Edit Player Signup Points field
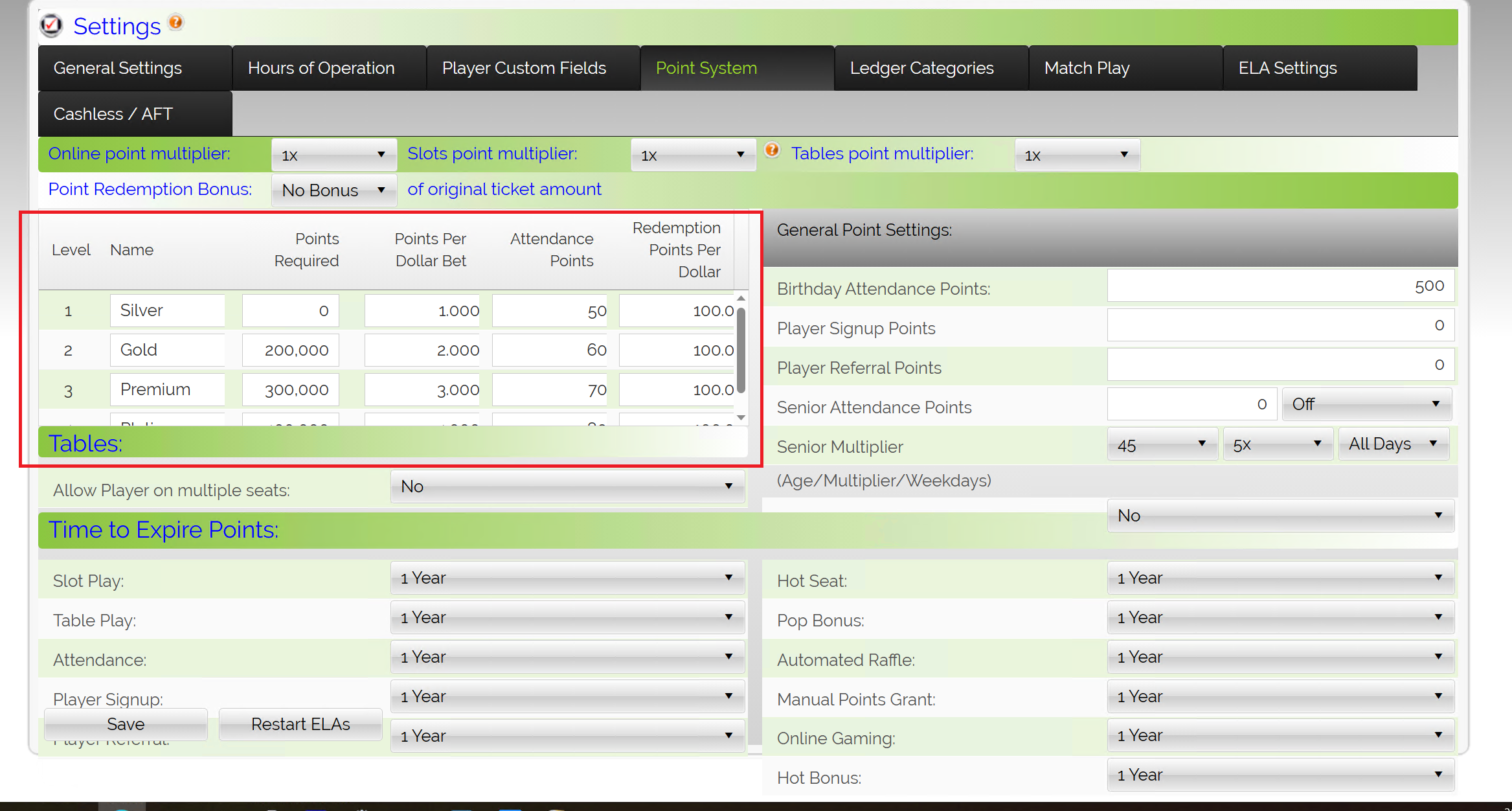 coord(1281,325)
